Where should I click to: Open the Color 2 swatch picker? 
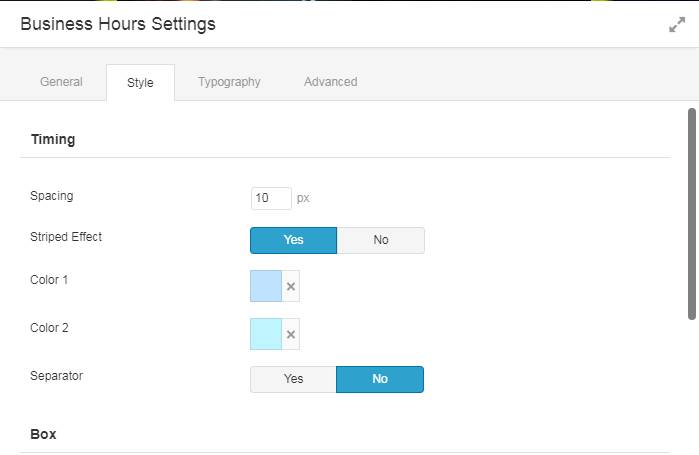[266, 334]
